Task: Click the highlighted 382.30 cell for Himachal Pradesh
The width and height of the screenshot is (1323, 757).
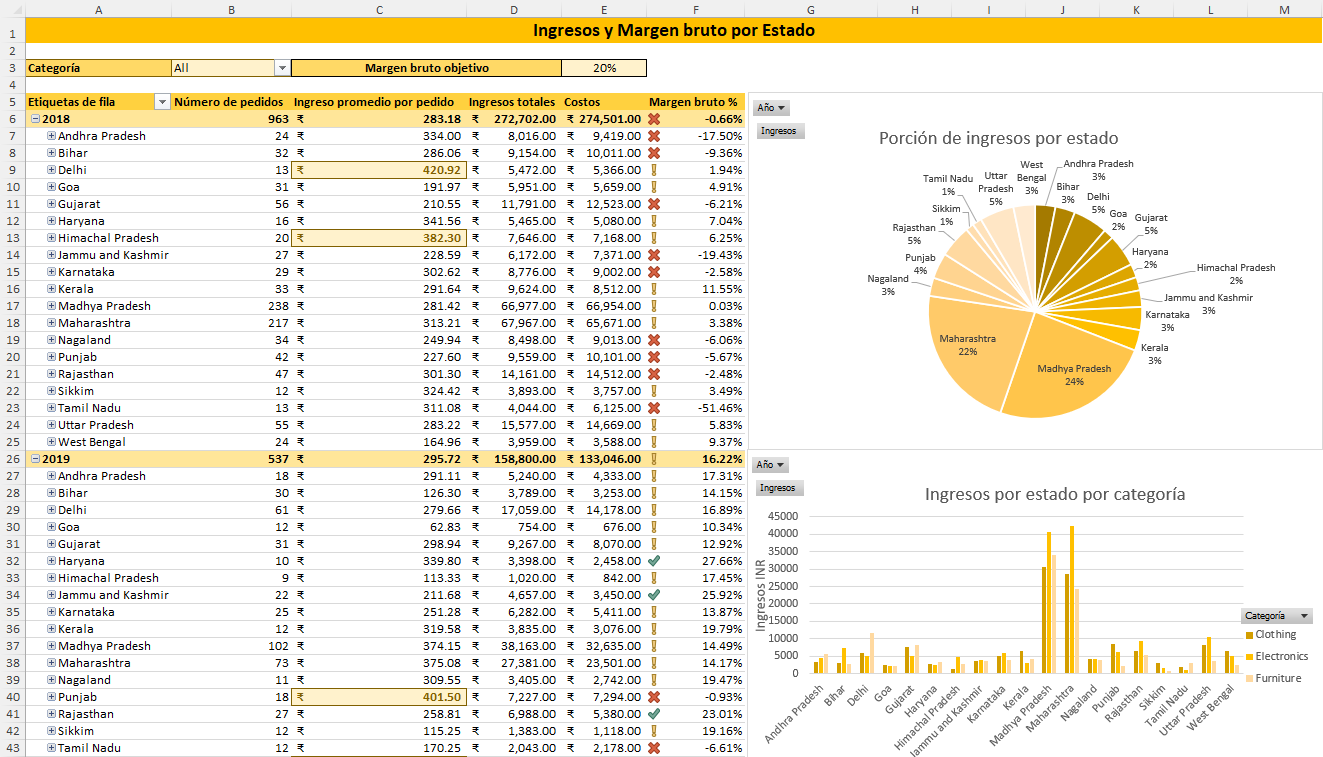Action: point(379,238)
